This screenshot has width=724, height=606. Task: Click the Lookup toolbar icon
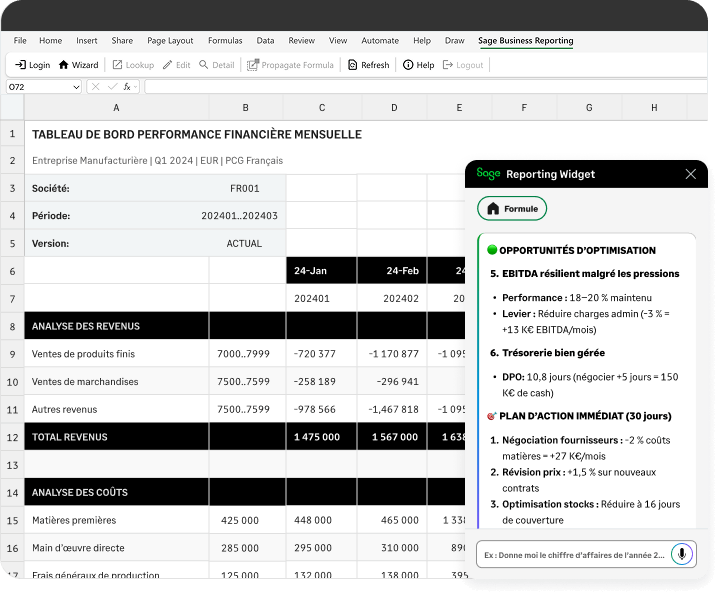[x=117, y=65]
